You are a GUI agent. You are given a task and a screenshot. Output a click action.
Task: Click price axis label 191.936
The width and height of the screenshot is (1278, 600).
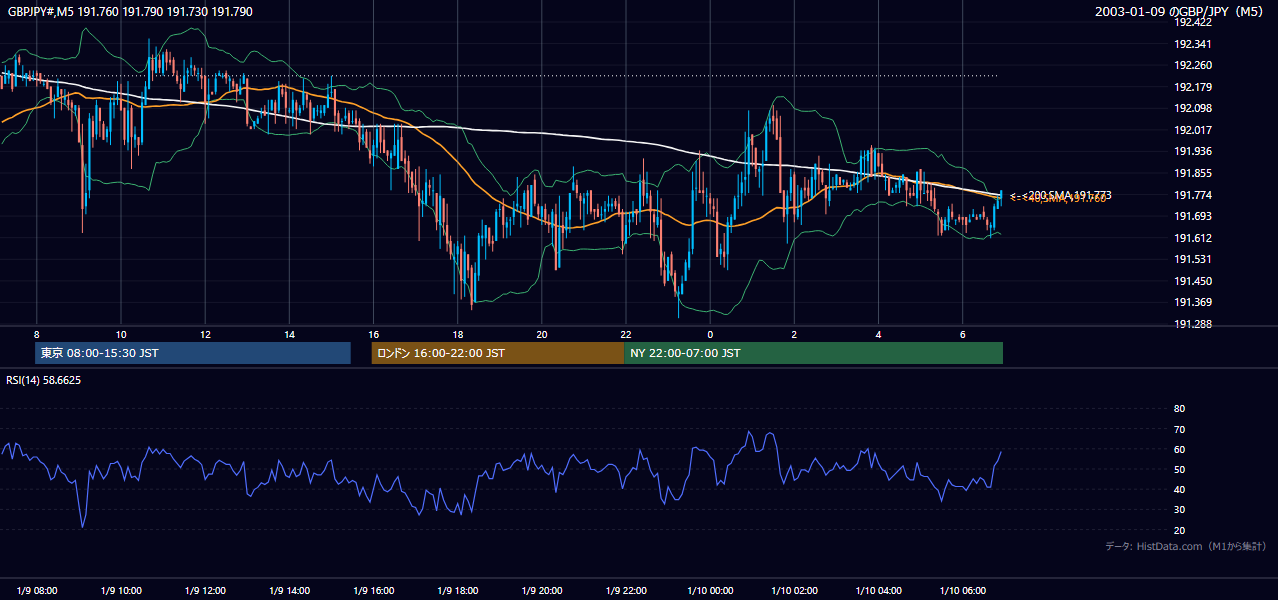(1192, 151)
